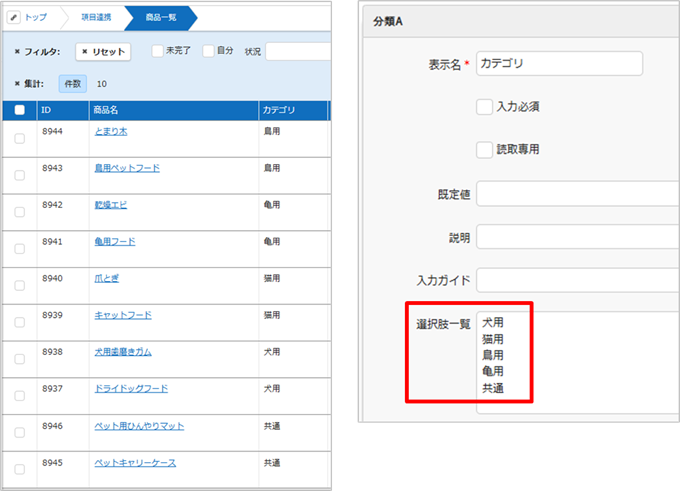Toggle the 未完了 filter checkbox
680x491 pixels.
pyautogui.click(x=158, y=50)
